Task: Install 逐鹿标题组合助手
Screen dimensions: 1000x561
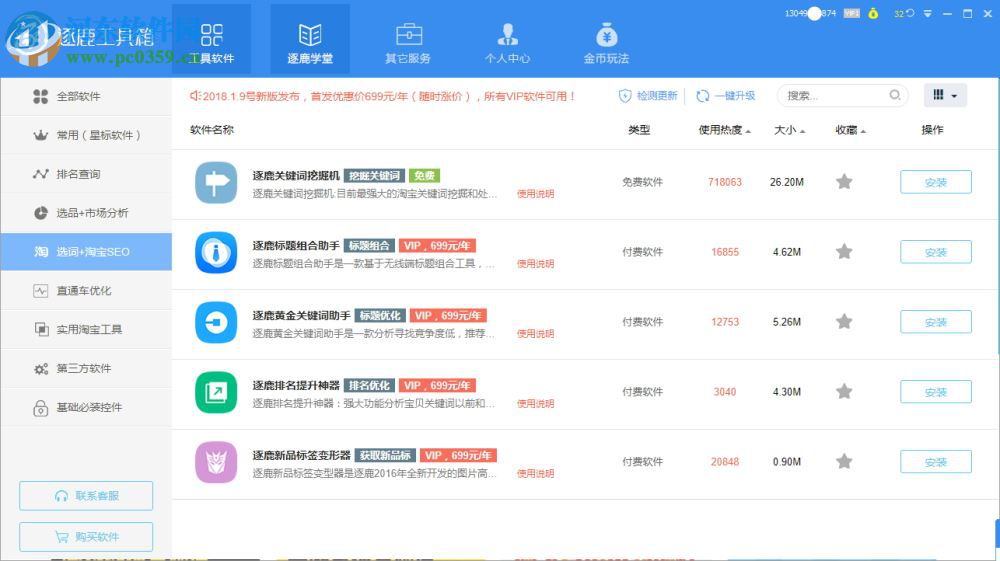Action: pyautogui.click(x=936, y=252)
